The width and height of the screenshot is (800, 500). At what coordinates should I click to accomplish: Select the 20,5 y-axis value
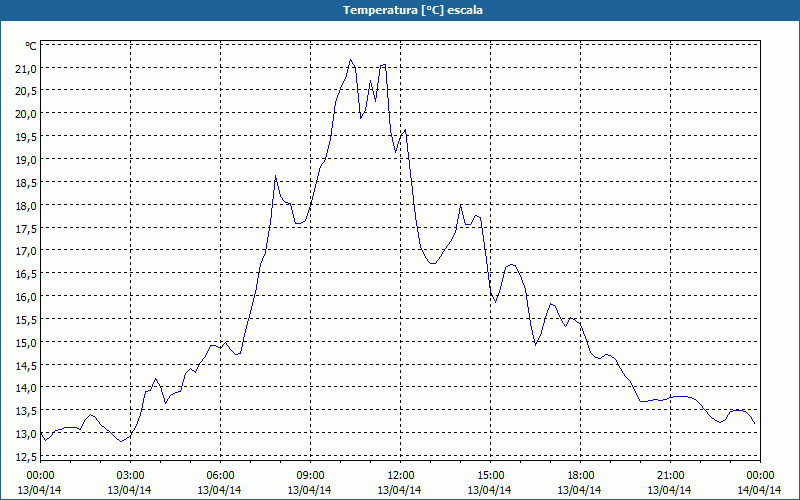(26, 91)
